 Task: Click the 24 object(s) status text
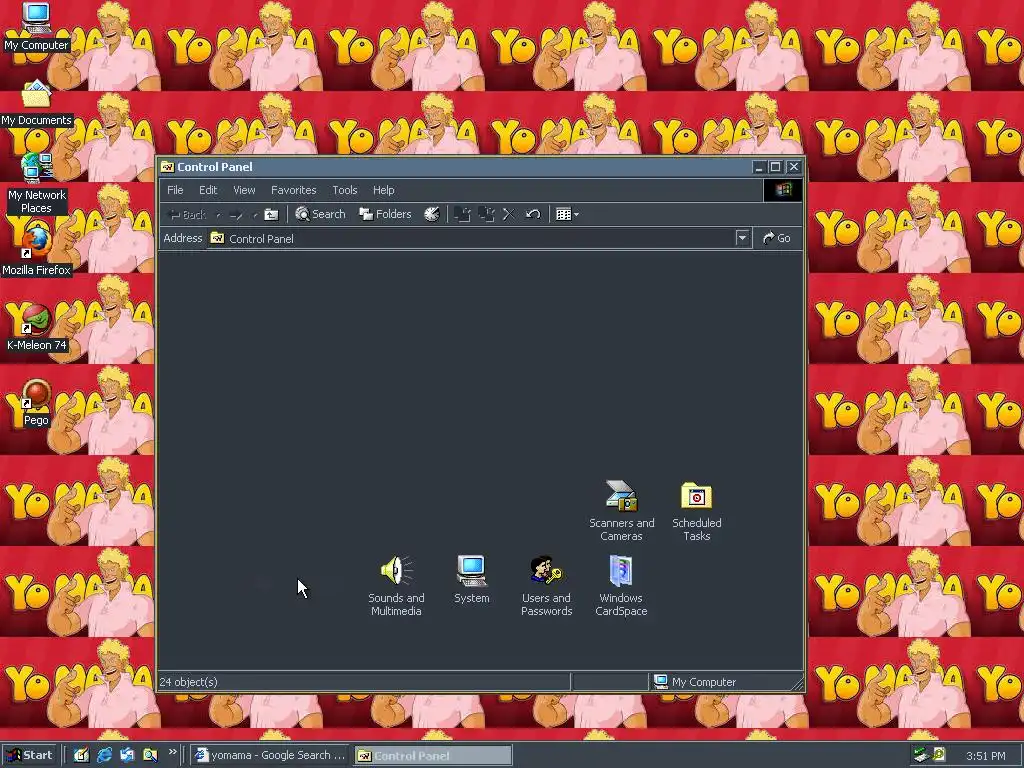tap(188, 682)
